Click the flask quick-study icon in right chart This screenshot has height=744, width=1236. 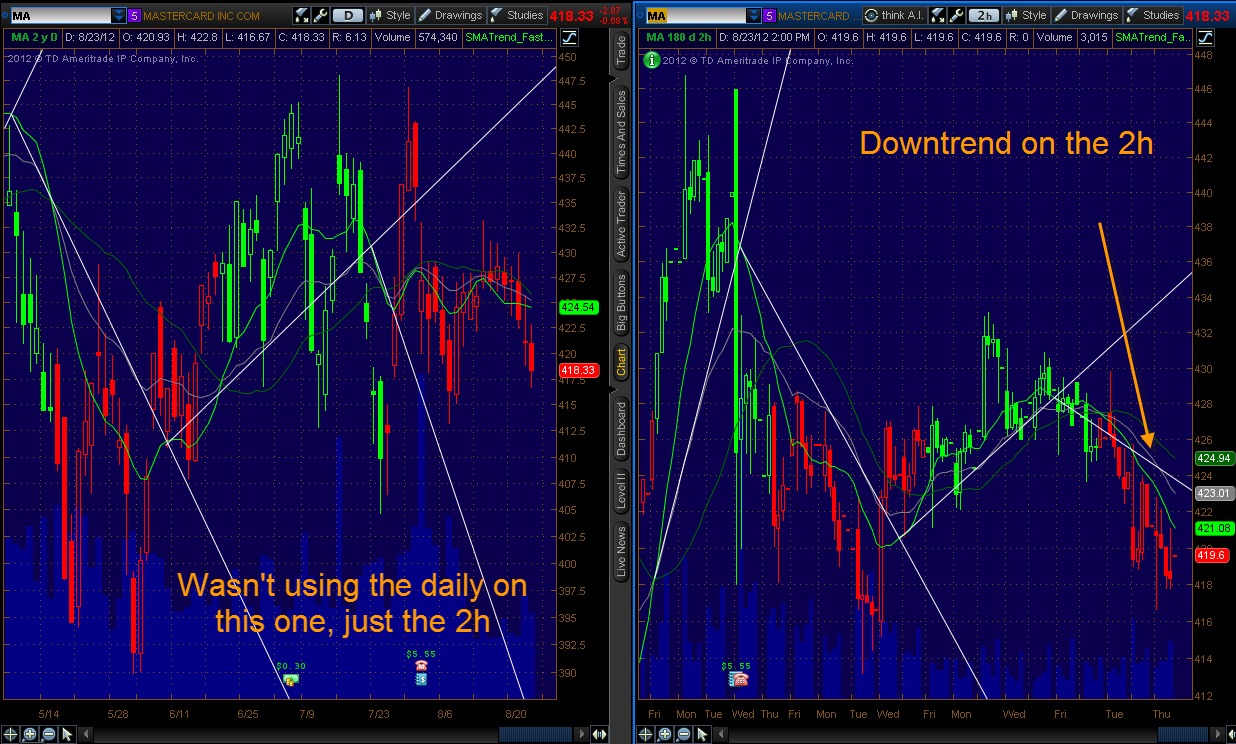937,16
